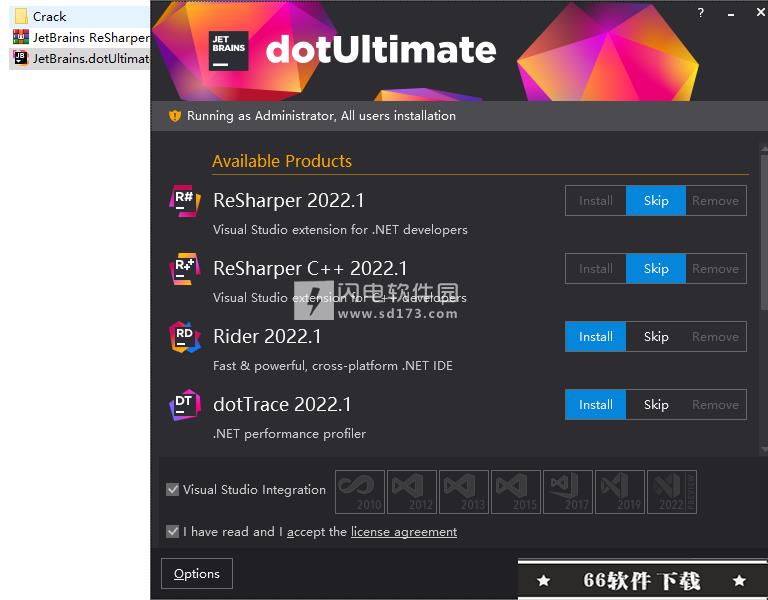Set ReSharper 2022.1 to Skip
The image size is (768, 600).
(x=656, y=200)
